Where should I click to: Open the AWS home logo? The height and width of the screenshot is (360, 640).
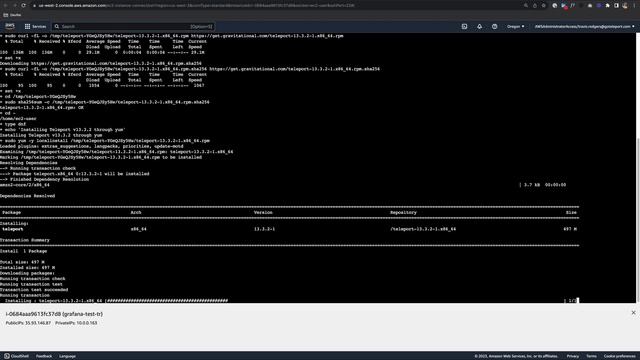tap(10, 26)
